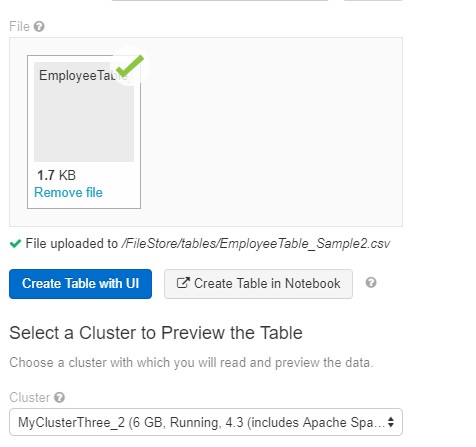Click the external-link icon in Create Table in Notebook
Viewport: 476px width, 447px height.
point(183,283)
